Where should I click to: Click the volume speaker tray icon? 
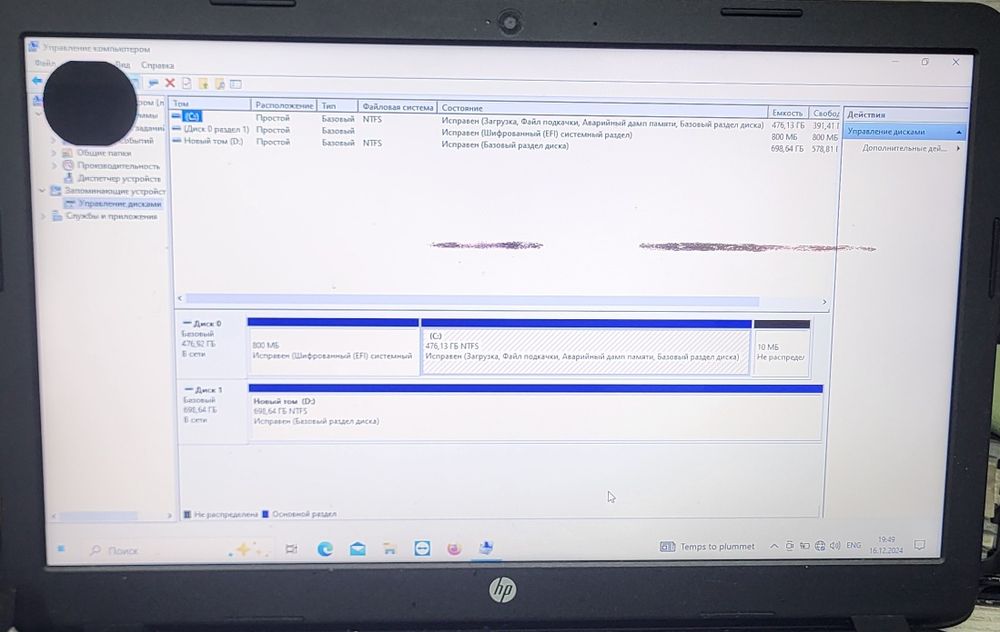pyautogui.click(x=835, y=546)
